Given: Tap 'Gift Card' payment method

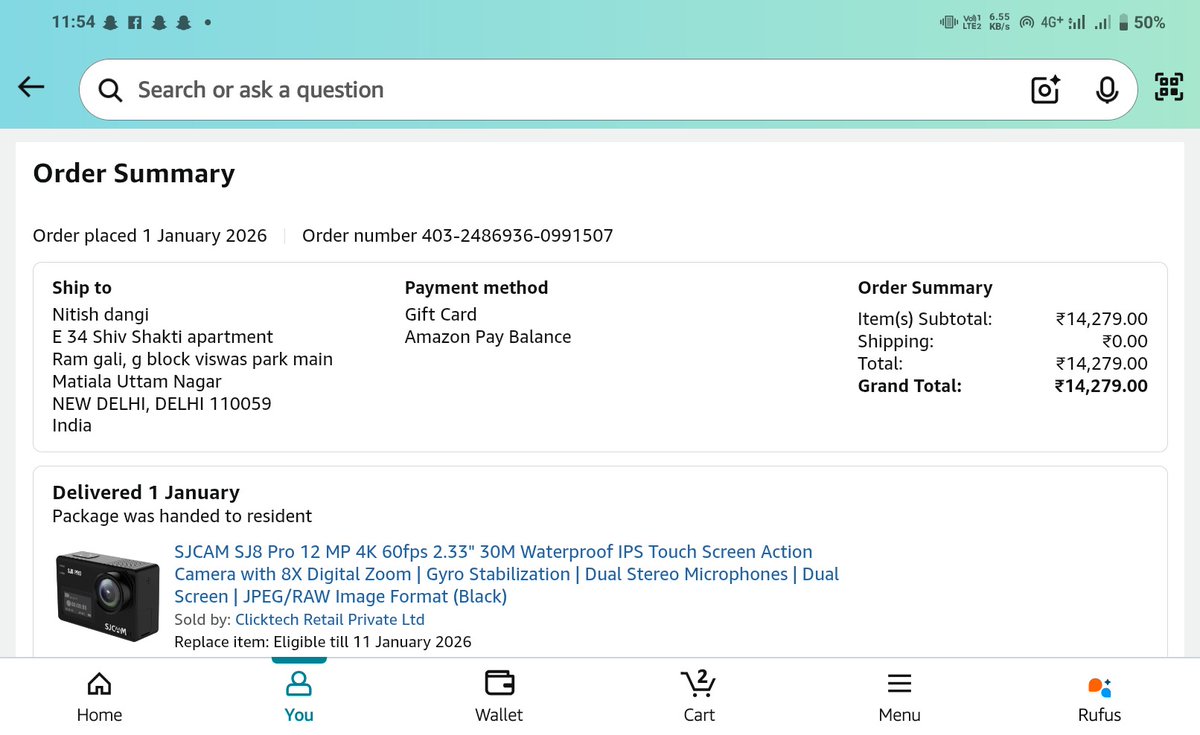Looking at the screenshot, I should tap(441, 314).
